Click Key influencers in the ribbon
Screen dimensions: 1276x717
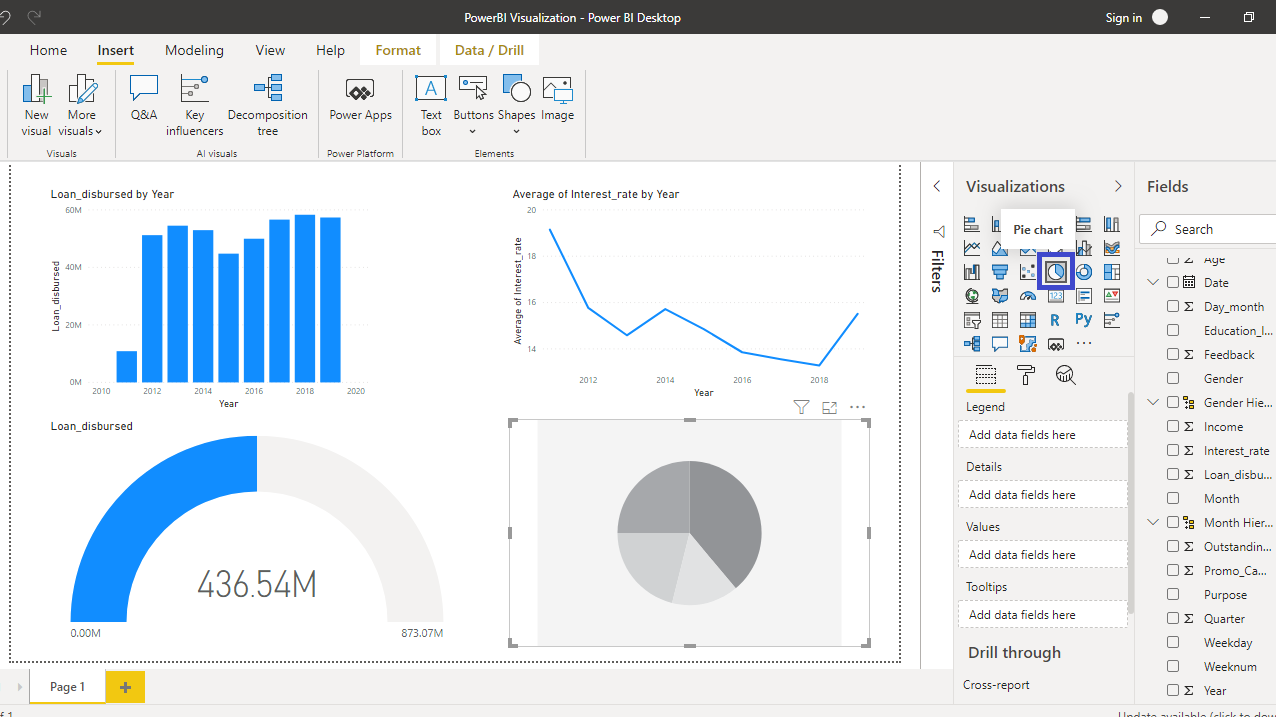(x=195, y=105)
